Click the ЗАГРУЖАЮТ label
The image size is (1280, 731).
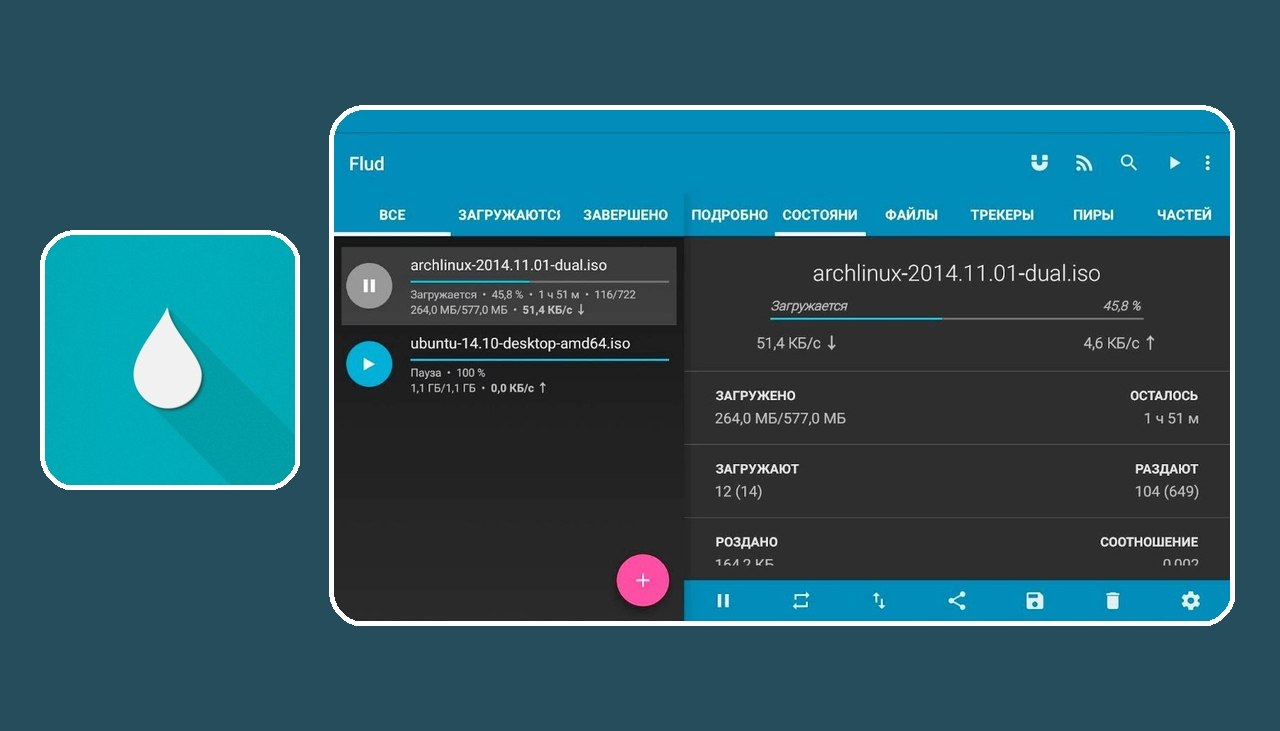(757, 469)
